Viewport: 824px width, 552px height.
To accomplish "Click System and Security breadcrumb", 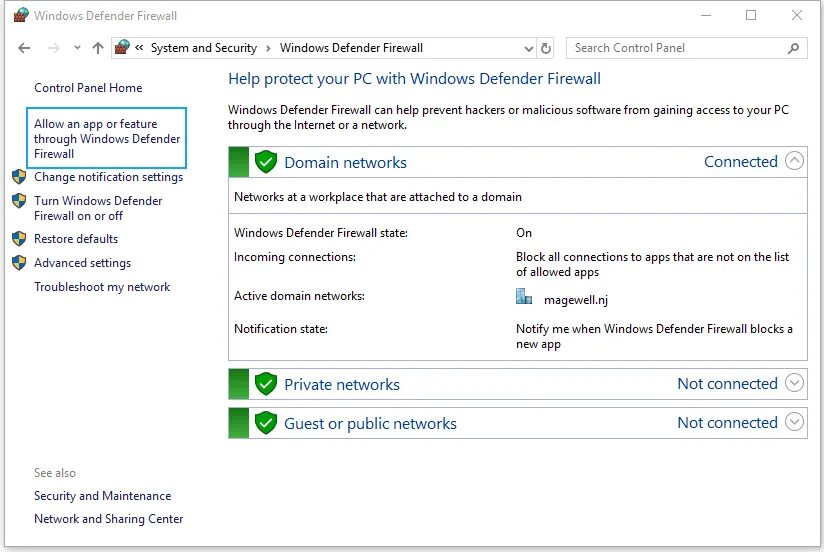I will click(x=204, y=48).
